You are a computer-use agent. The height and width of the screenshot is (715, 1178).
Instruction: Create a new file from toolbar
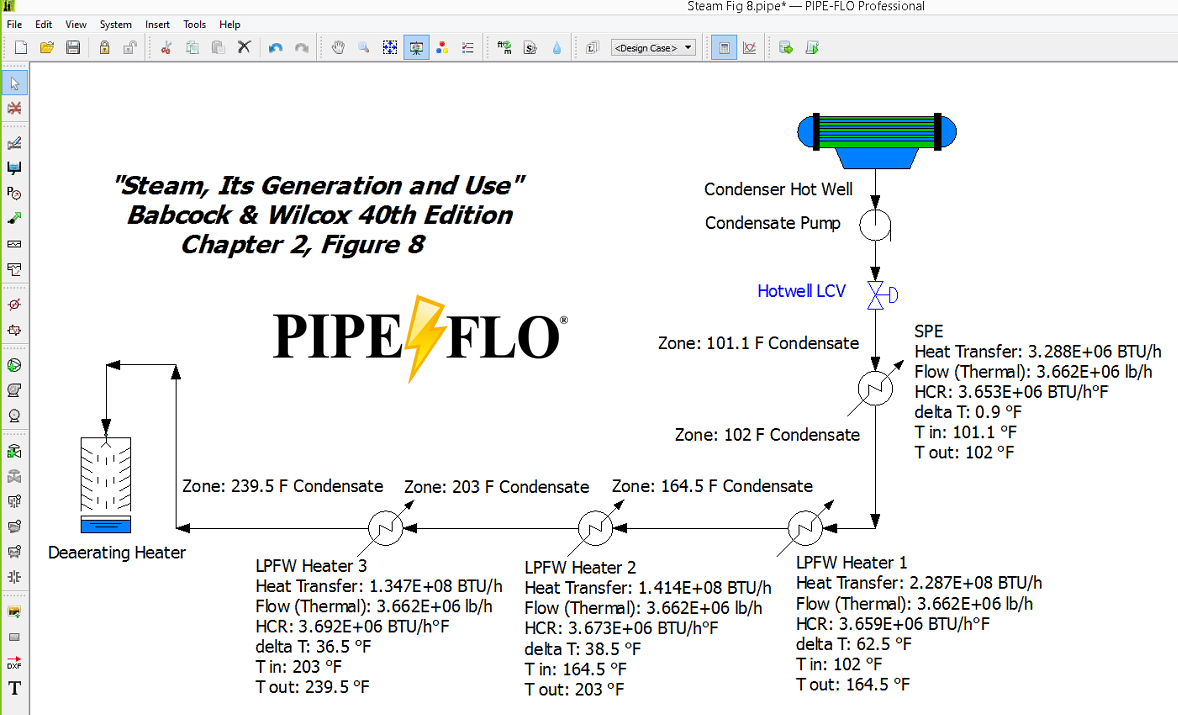coord(21,47)
